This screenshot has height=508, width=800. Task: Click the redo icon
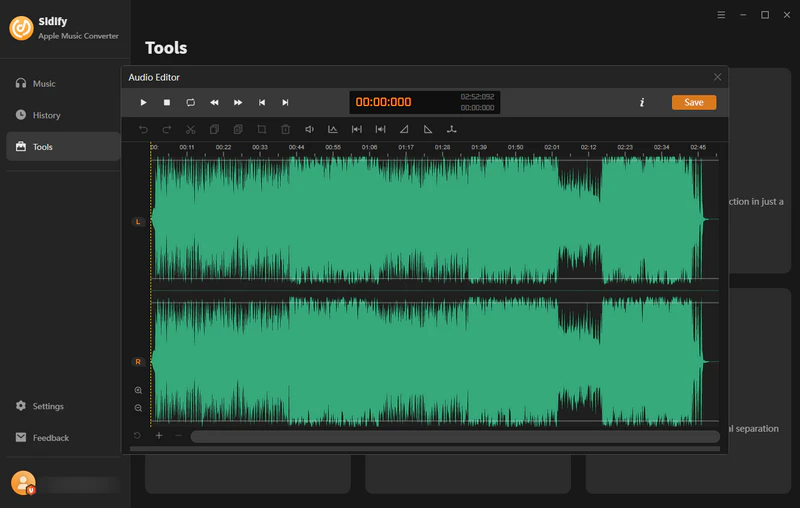tap(167, 130)
